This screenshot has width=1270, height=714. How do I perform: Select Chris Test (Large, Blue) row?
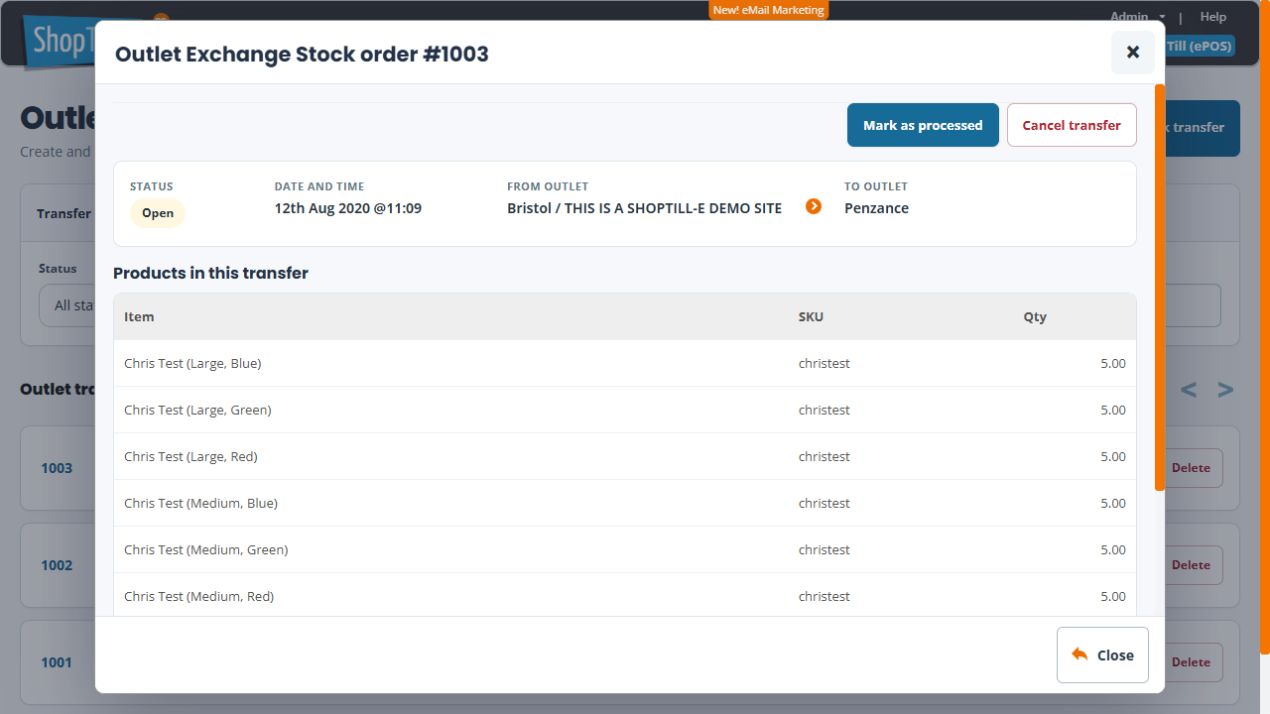pos(624,363)
